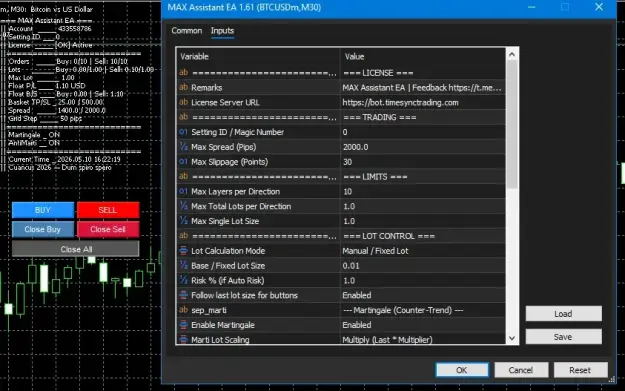
Task: Click the integer icon beside Max Layers per Direction
Action: click(183, 191)
